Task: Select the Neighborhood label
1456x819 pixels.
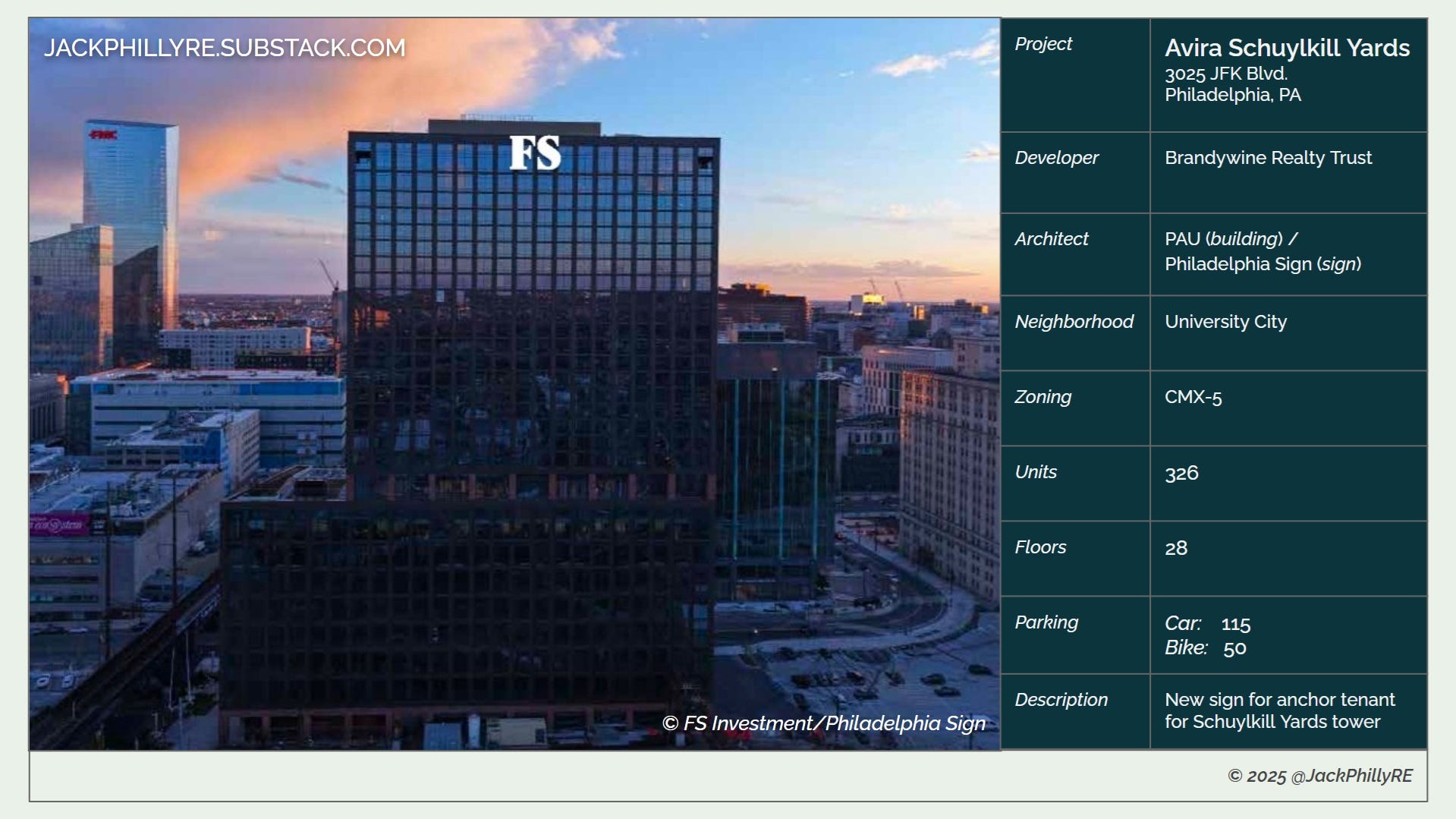Action: pos(1074,322)
